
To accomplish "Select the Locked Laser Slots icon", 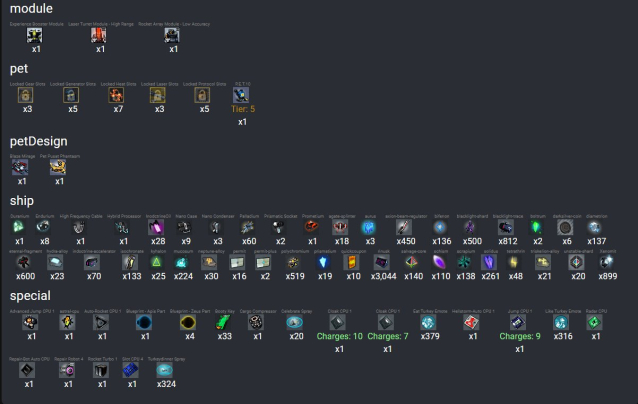I will pos(159,95).
